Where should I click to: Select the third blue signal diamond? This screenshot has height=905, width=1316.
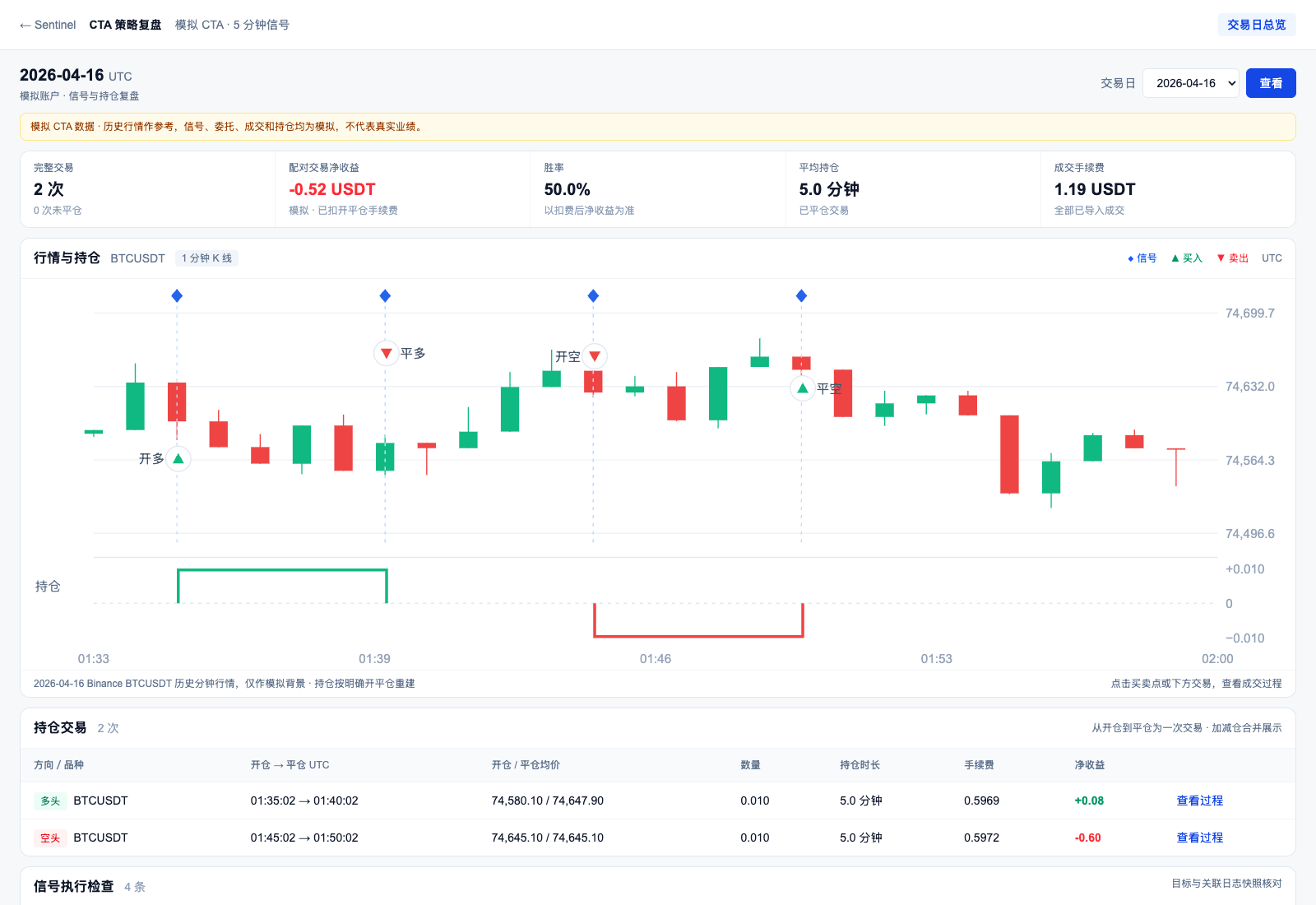(x=593, y=295)
